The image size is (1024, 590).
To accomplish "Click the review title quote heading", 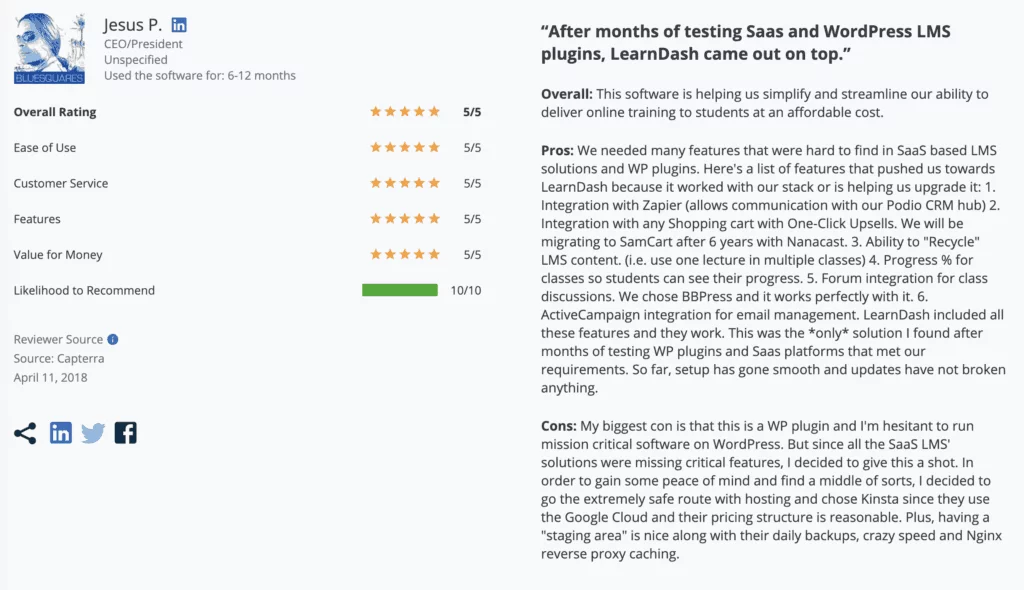I will pos(745,42).
